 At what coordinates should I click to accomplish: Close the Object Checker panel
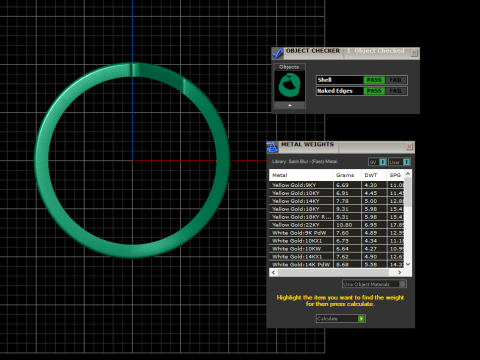pos(414,53)
